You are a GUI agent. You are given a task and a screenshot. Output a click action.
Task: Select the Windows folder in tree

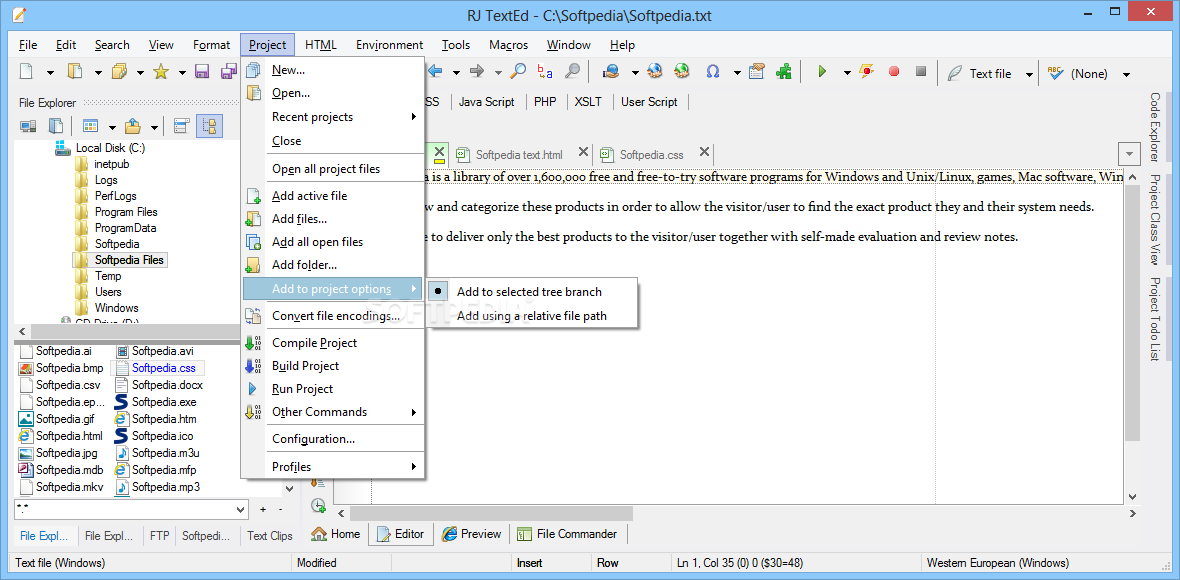116,308
